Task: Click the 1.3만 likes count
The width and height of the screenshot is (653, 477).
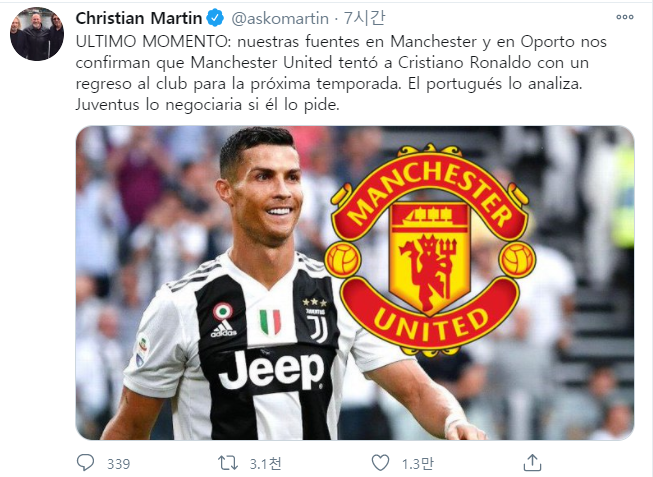Action: tap(418, 463)
